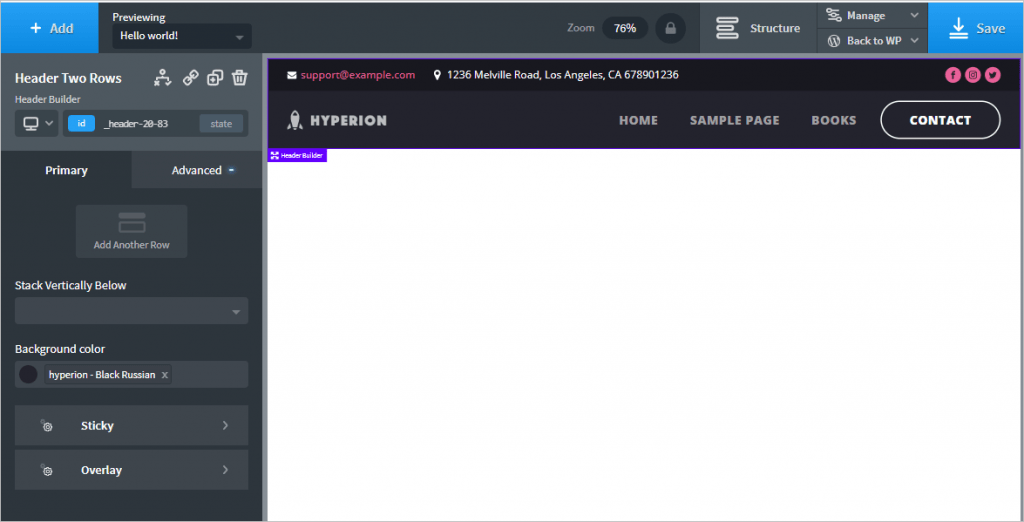Click the link chain icon in the panel header
This screenshot has width=1024, height=522.
coord(190,78)
